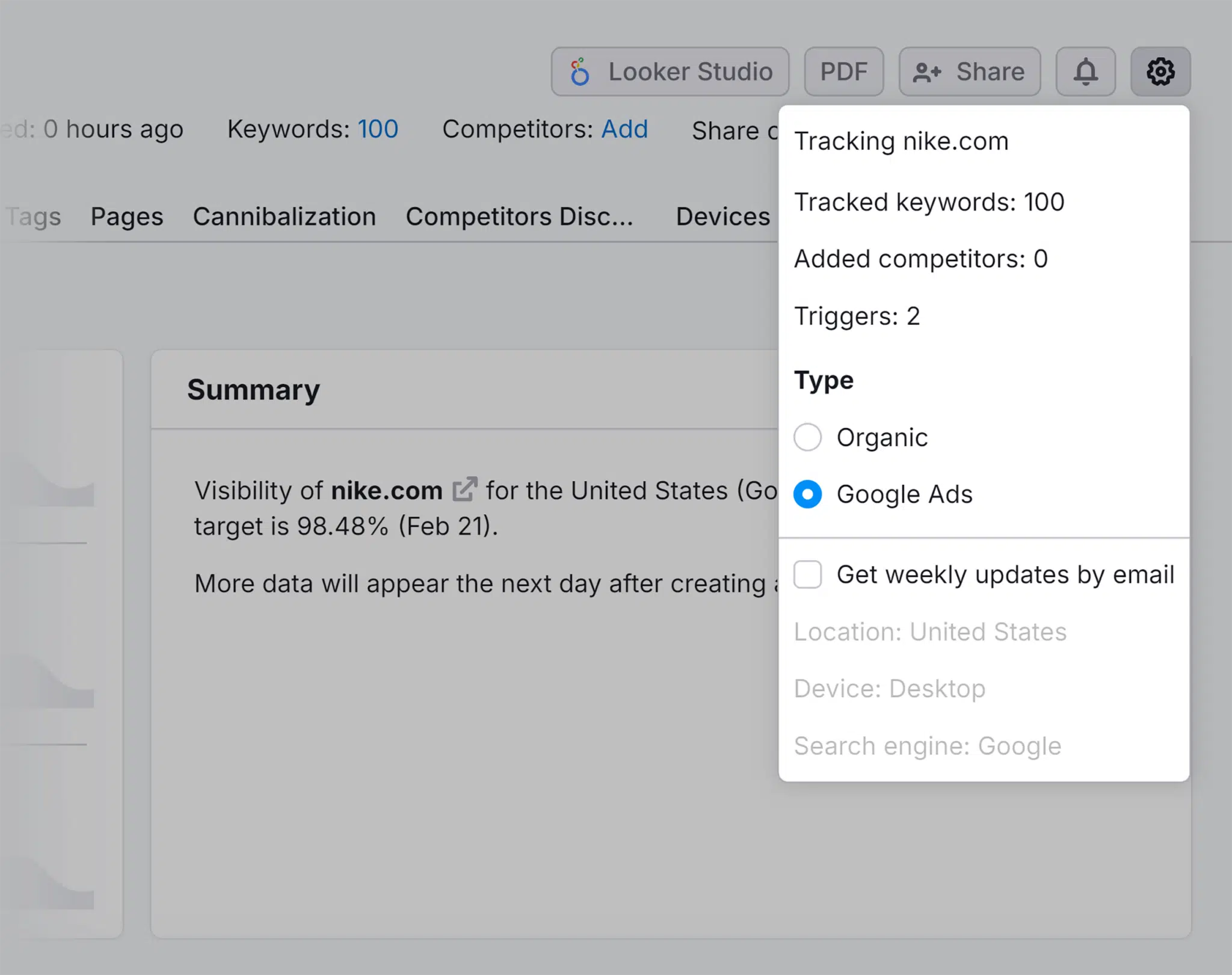Click nike.com bold text in summary
This screenshot has height=975, width=1232.
[x=387, y=491]
